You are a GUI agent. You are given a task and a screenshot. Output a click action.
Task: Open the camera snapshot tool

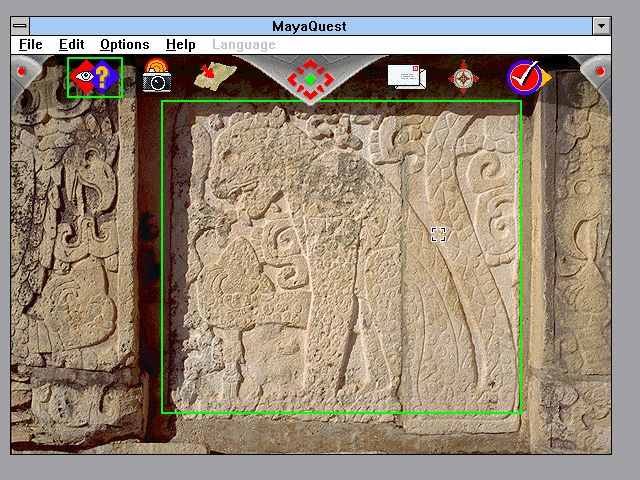(x=157, y=76)
